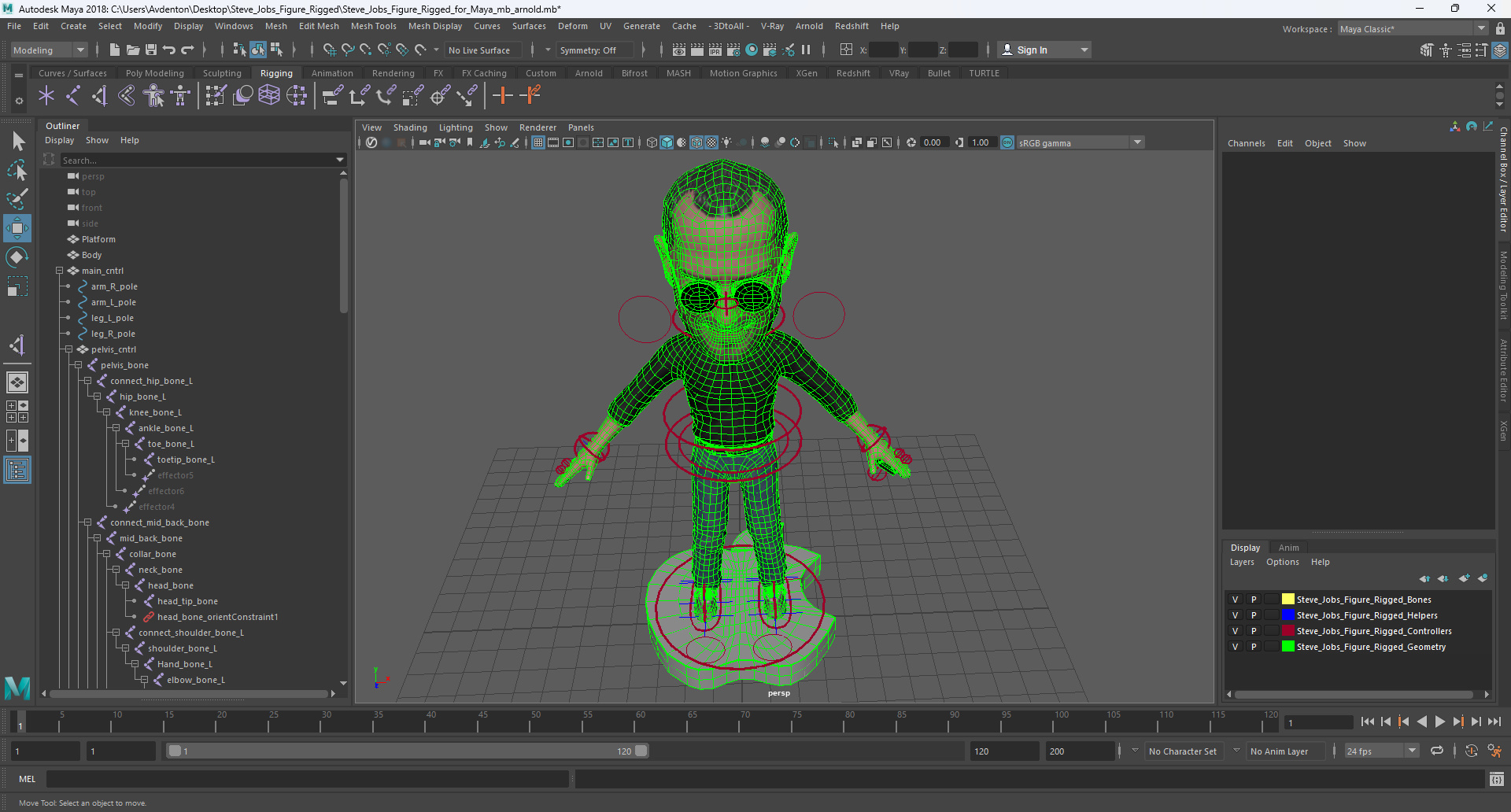Activate the Lasso select tool

click(x=17, y=170)
